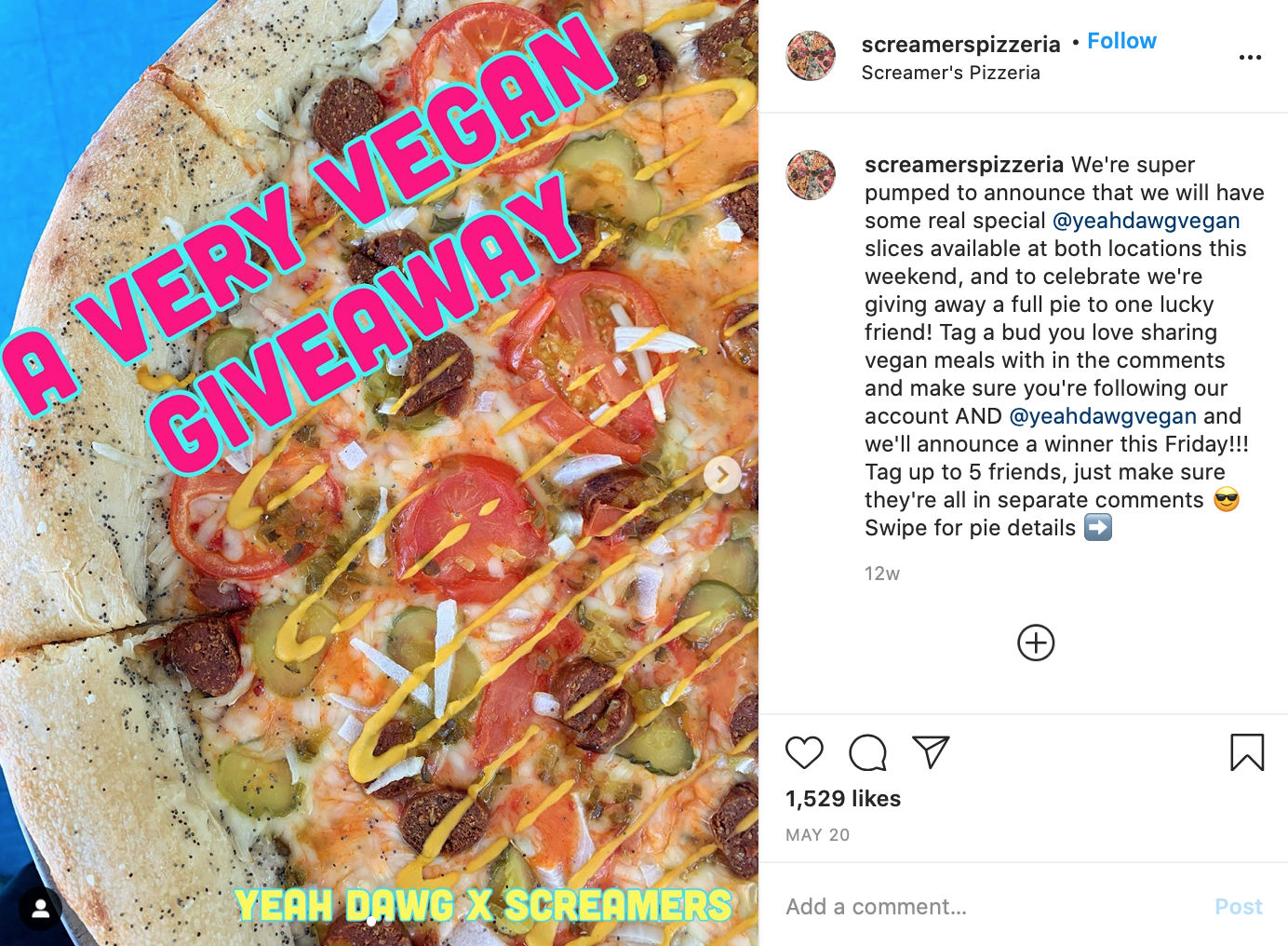The image size is (1288, 946).
Task: Open screamerspizzeria profile from header username
Action: [x=960, y=44]
